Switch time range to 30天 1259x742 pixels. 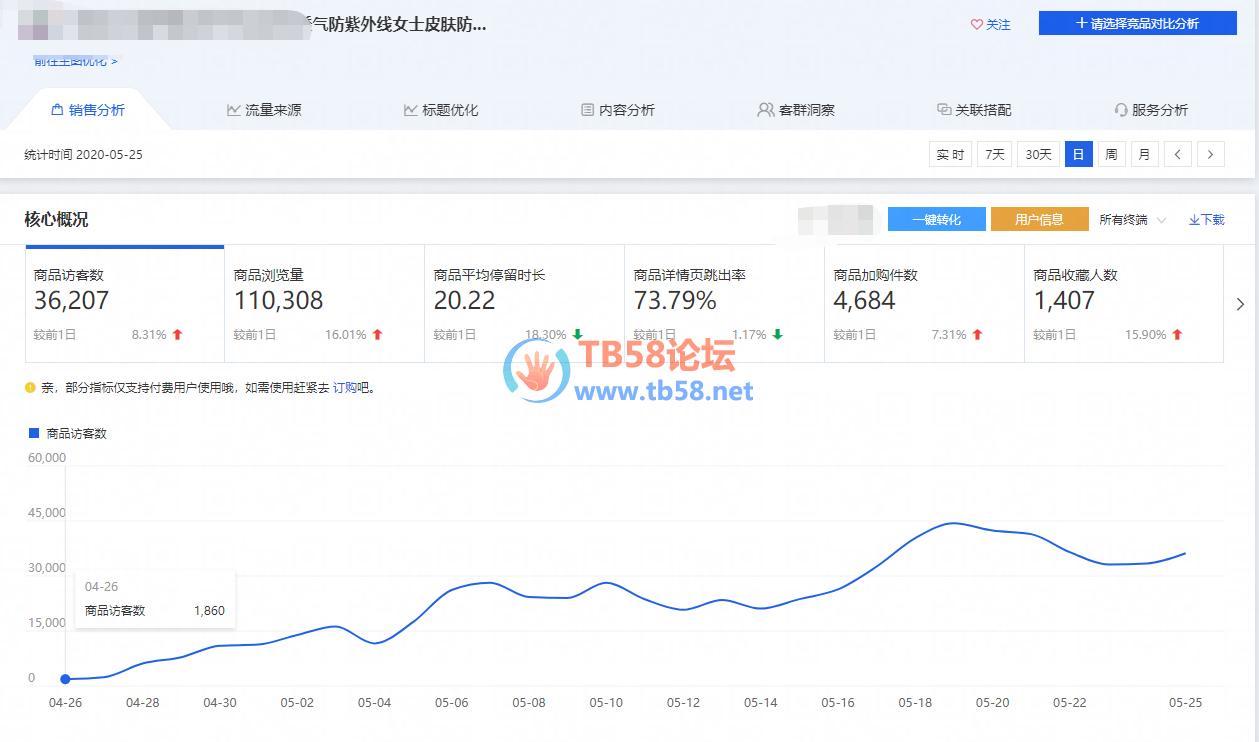pos(1038,154)
